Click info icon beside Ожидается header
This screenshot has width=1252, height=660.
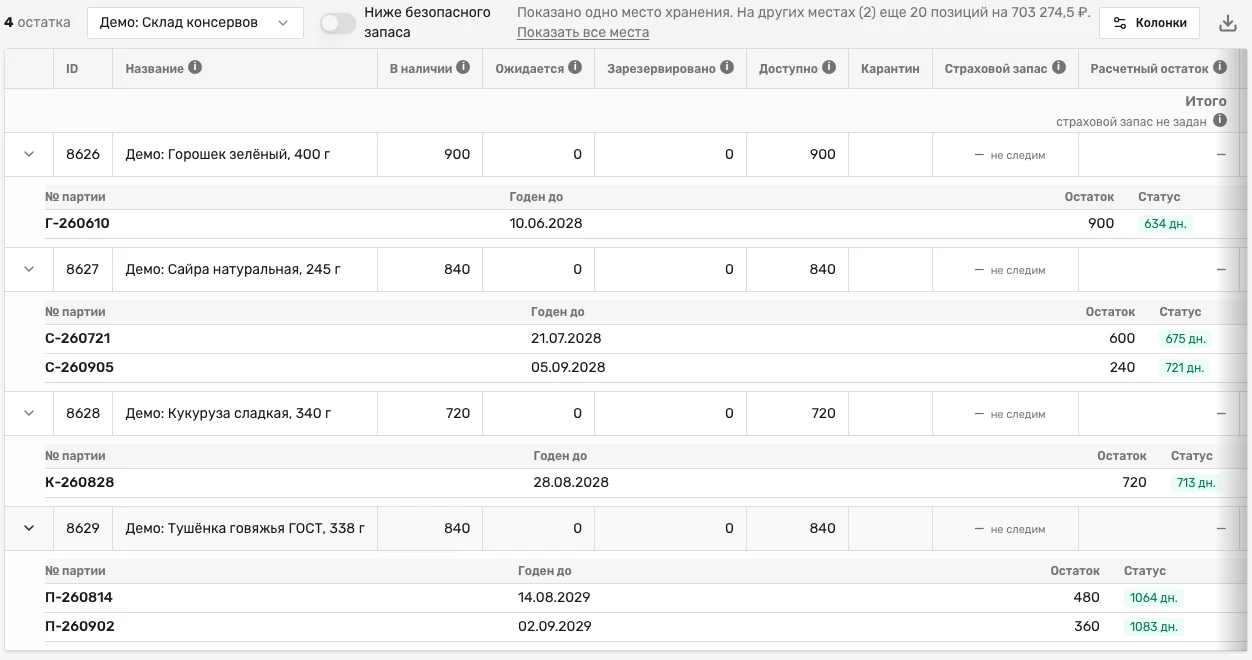[575, 68]
